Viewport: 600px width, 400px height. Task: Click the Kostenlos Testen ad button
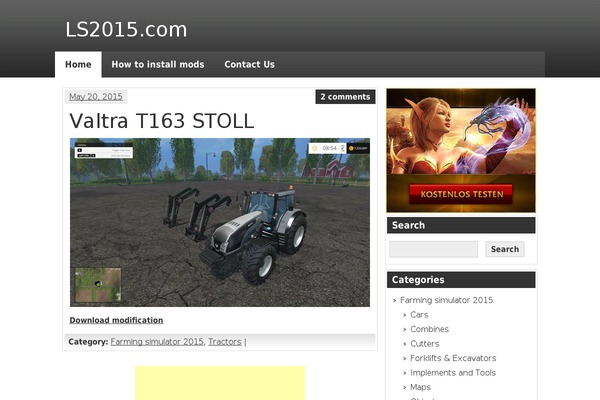click(461, 194)
